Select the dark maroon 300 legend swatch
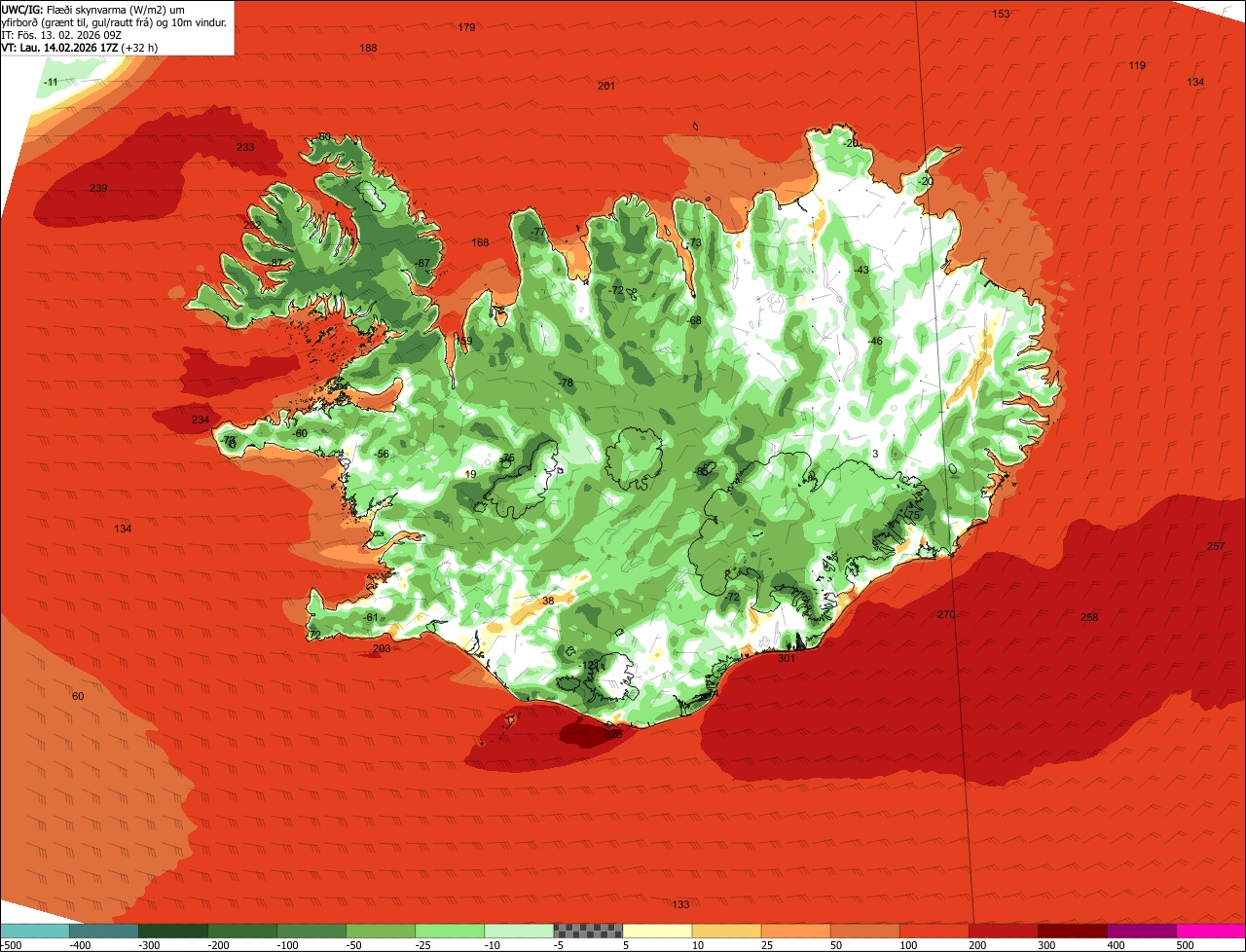The width and height of the screenshot is (1246, 952). pos(1073,931)
